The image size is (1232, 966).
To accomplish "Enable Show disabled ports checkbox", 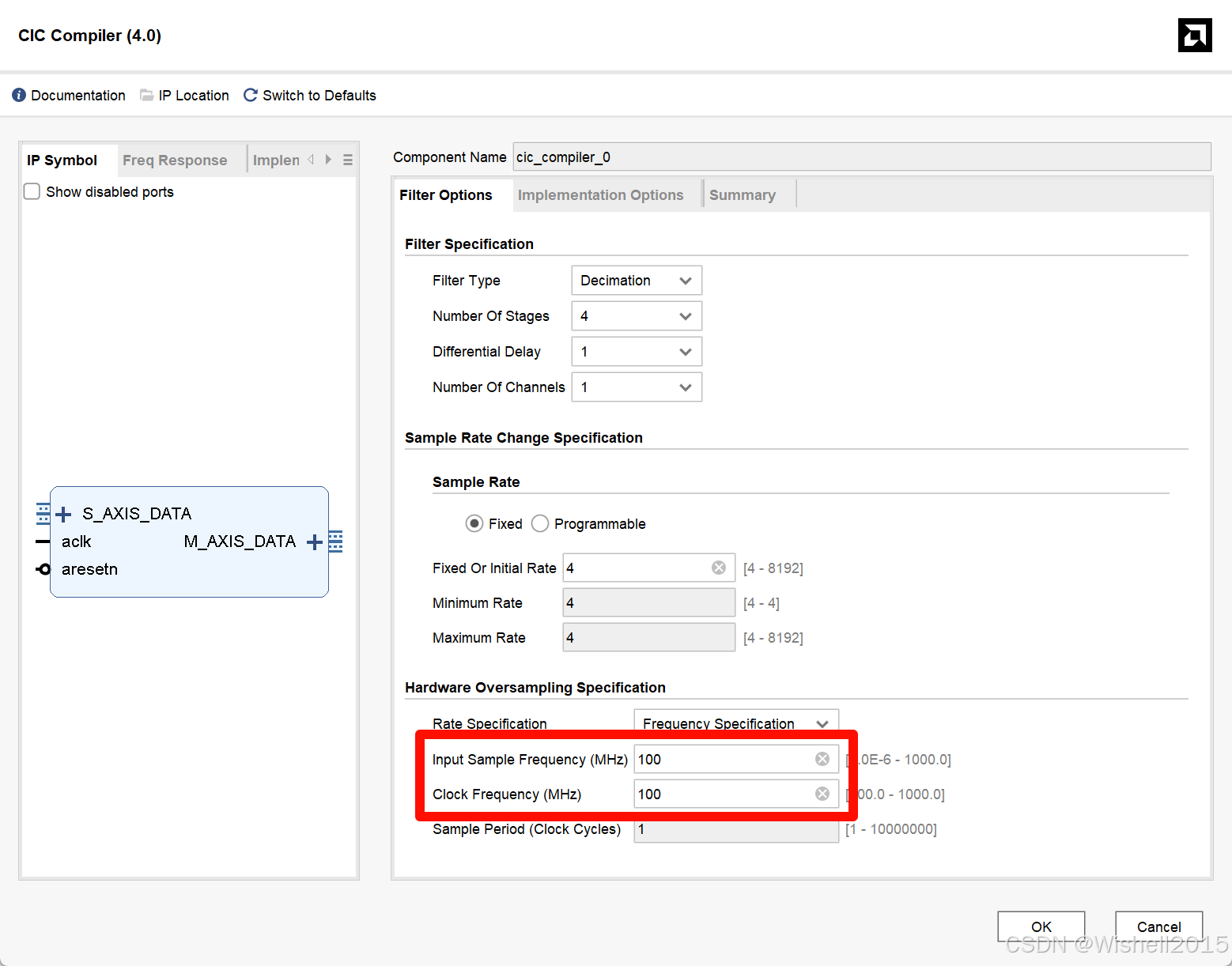I will (32, 191).
